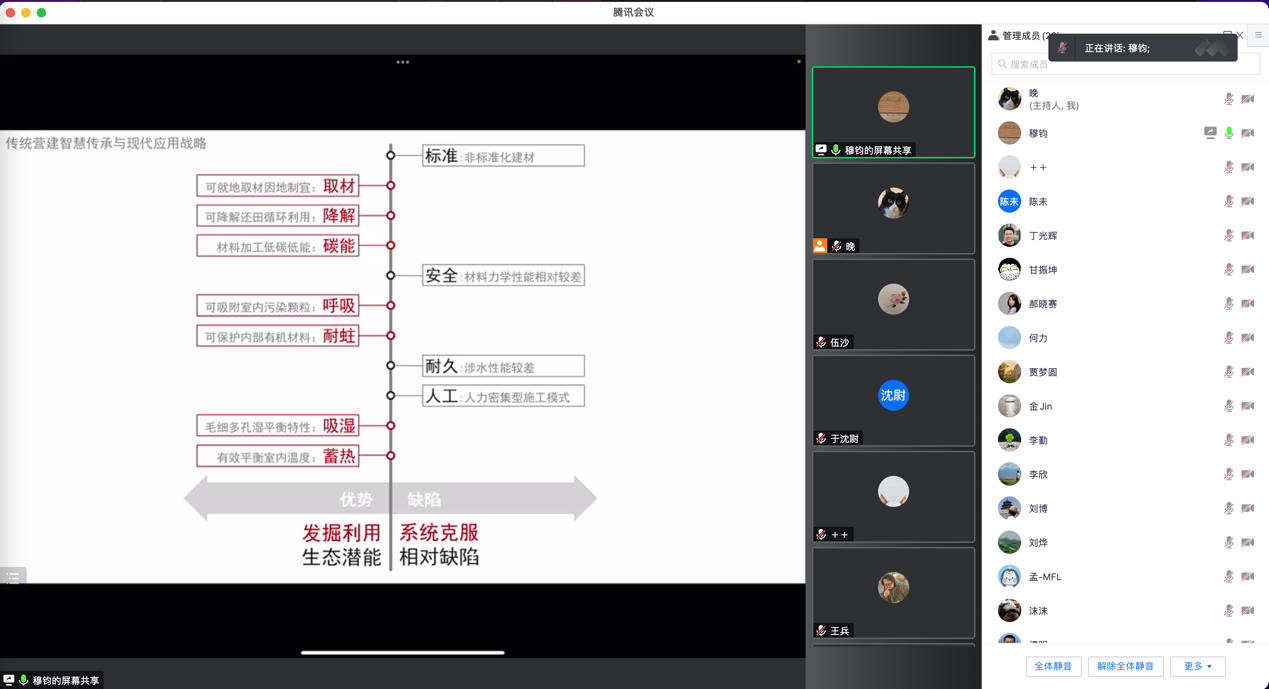Viewport: 1269px width, 689px height.
Task: Select 贾梦圆 in the member list
Action: 1043,372
